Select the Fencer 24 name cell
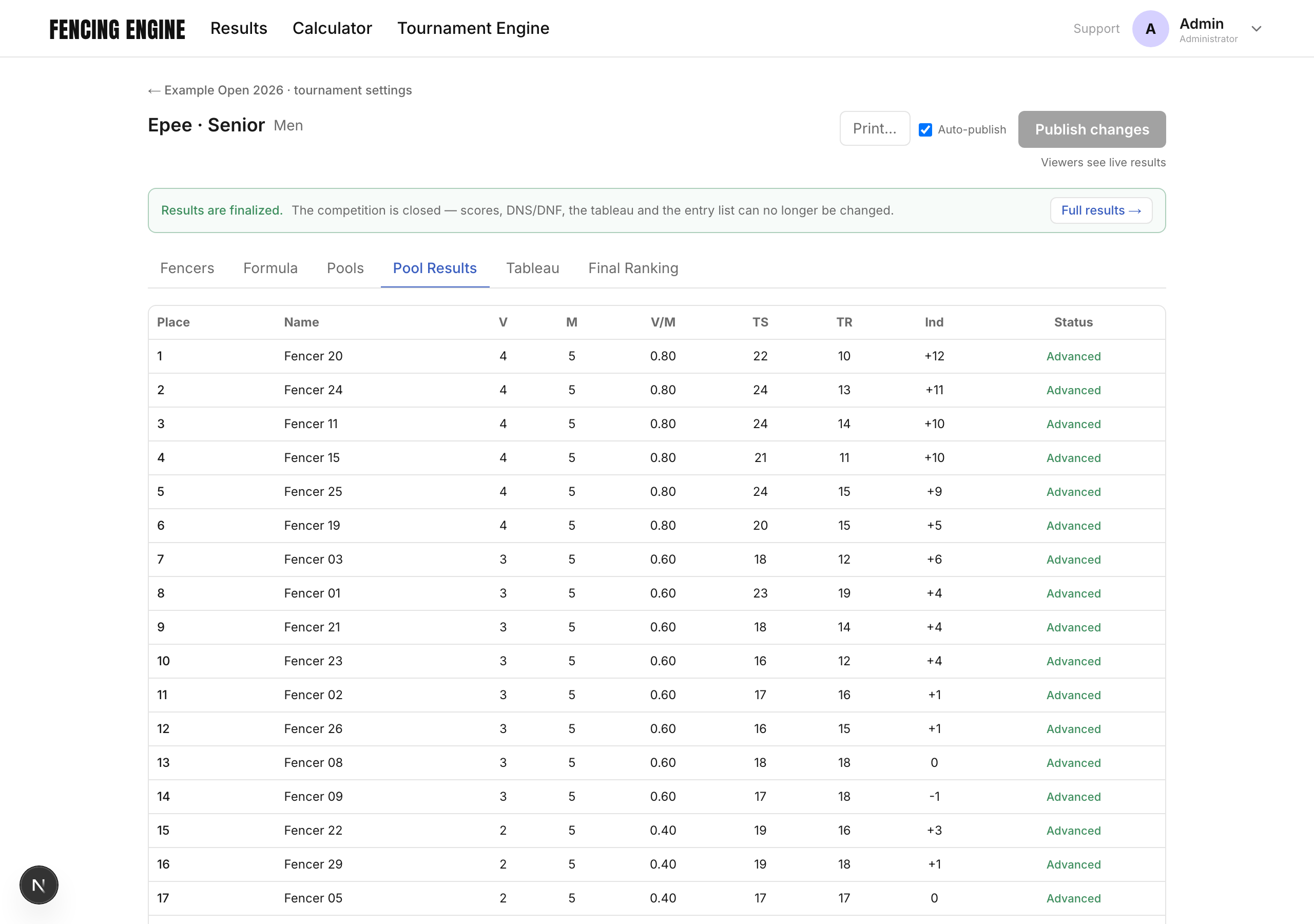This screenshot has height=924, width=1314. pyautogui.click(x=313, y=389)
